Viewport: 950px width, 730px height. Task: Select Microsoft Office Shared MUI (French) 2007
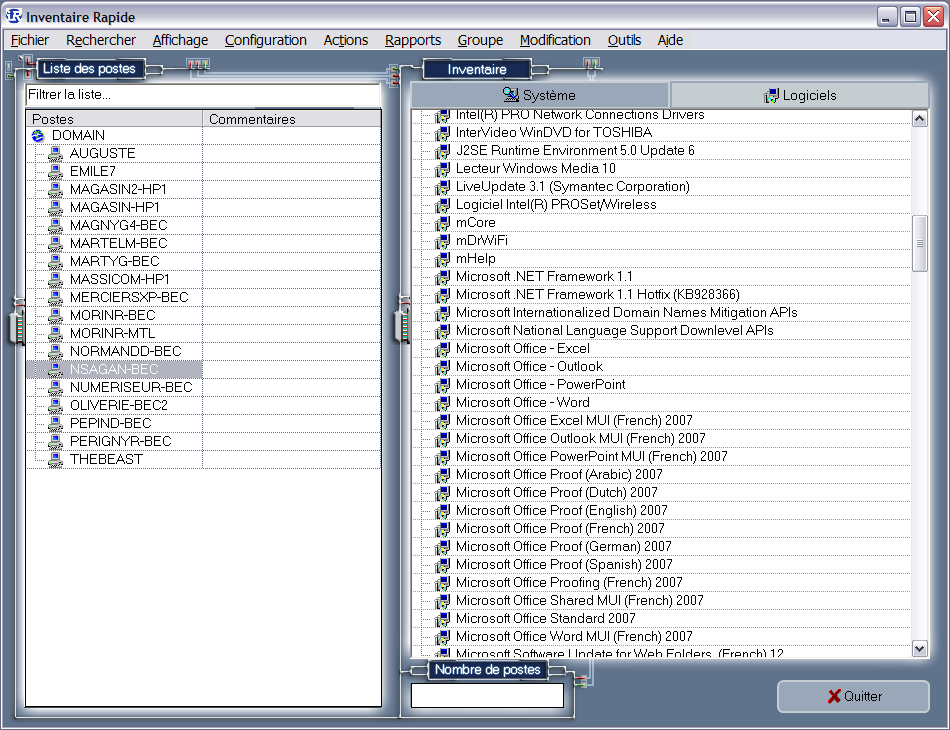click(x=579, y=600)
